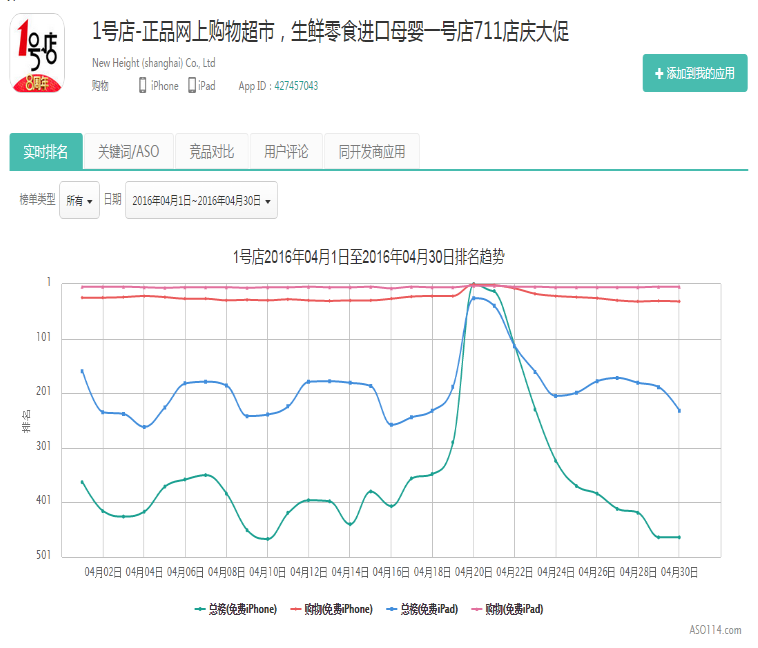Select the 实时排名 tab

pos(46,151)
